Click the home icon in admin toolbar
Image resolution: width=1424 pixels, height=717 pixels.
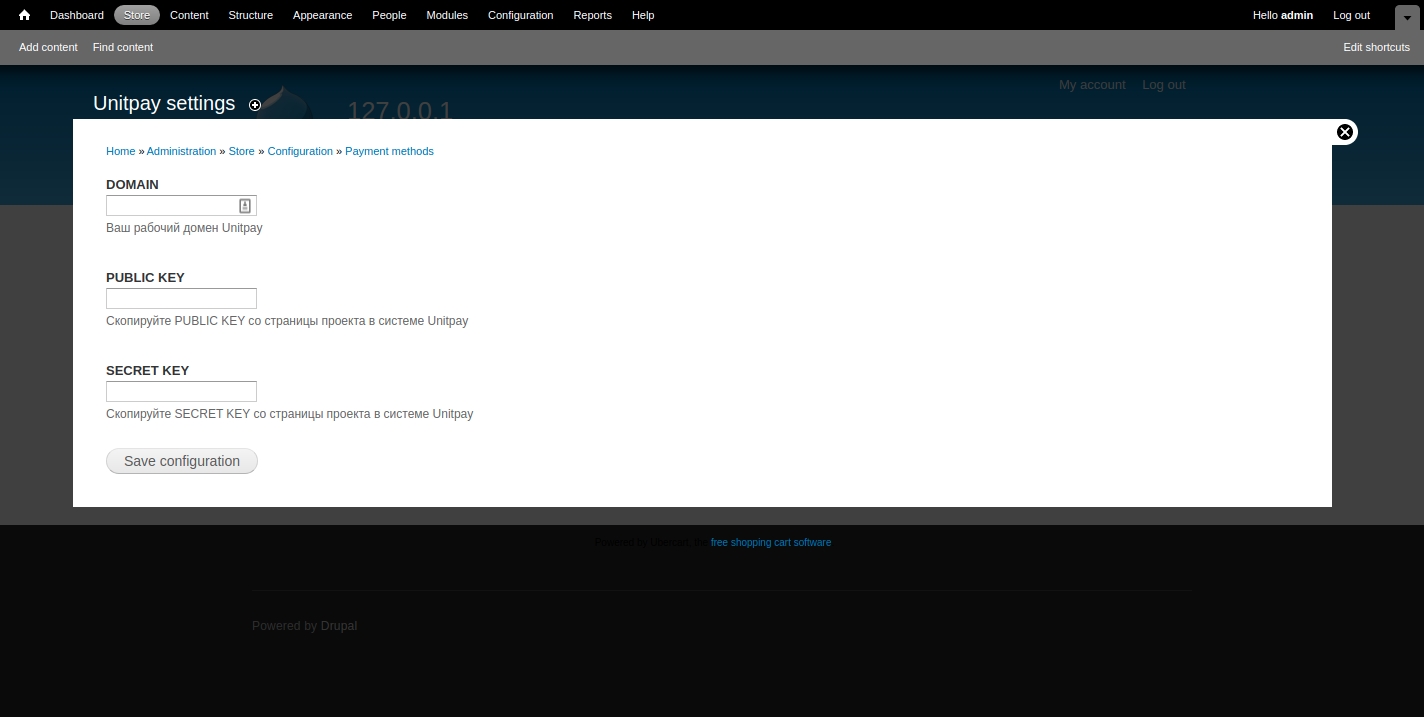pos(24,15)
